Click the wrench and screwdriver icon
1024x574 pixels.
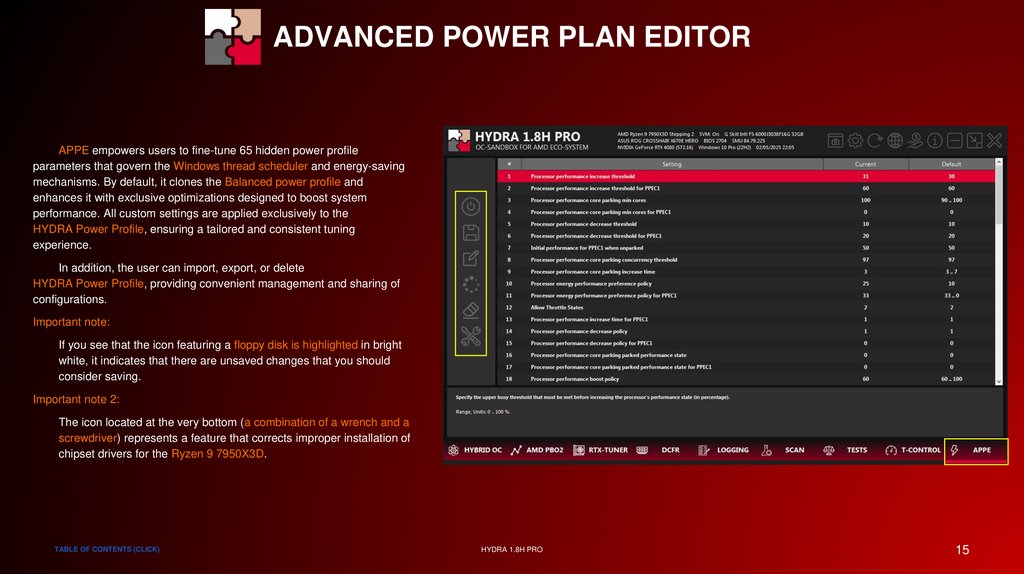point(470,336)
